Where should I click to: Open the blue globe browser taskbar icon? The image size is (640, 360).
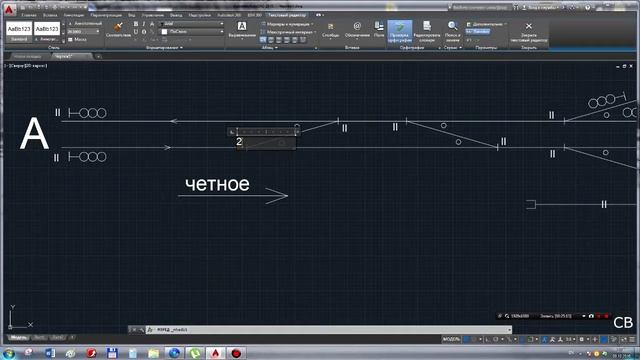pyautogui.click(x=174, y=353)
